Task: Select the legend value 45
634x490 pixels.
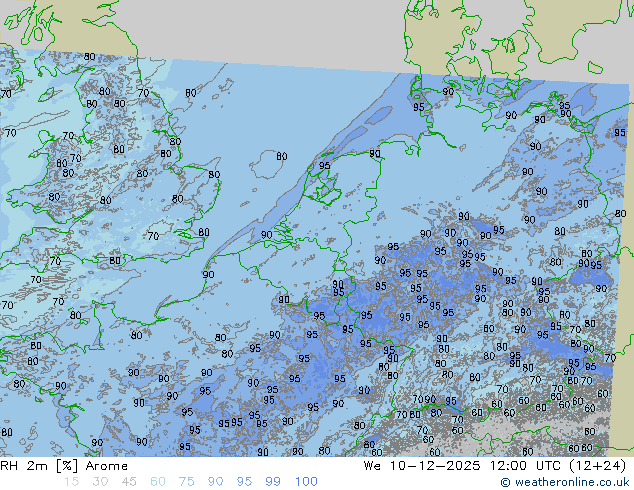Action: pos(129,482)
